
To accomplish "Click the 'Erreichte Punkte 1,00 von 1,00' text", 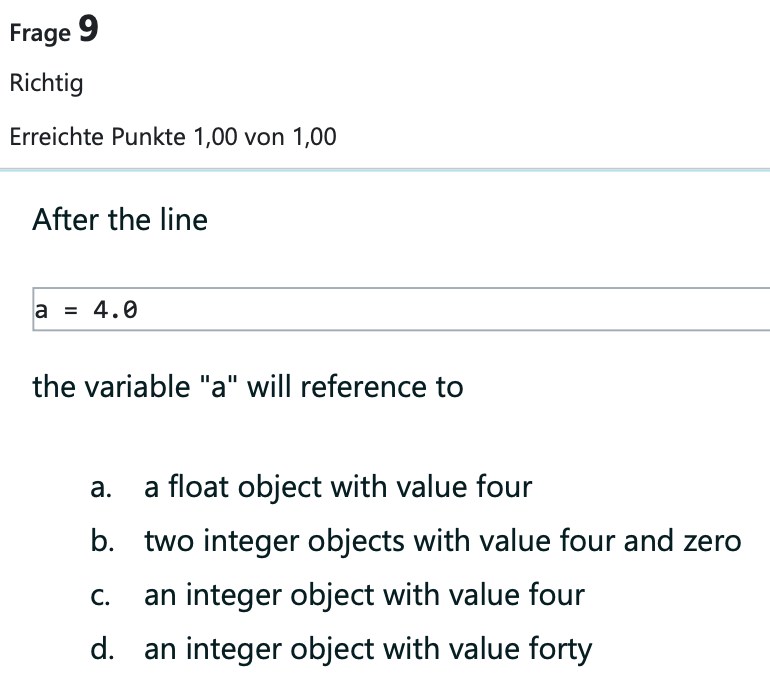I will pyautogui.click(x=173, y=137).
